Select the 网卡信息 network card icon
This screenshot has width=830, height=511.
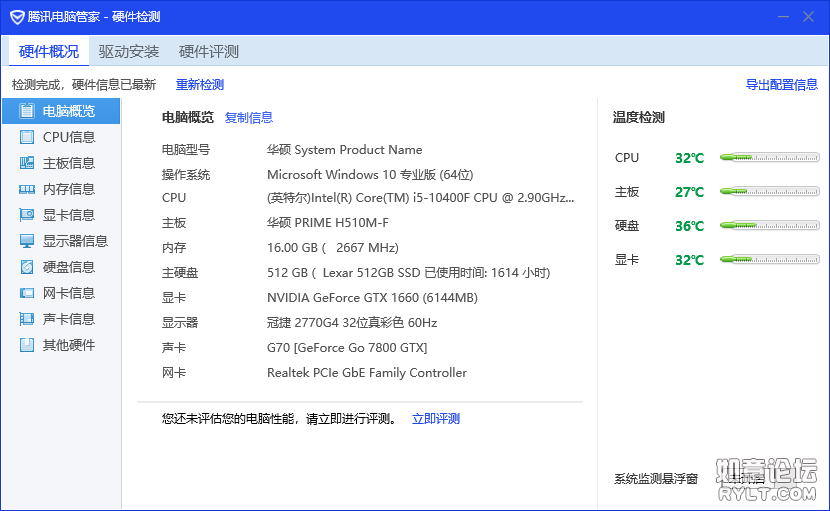click(26, 293)
